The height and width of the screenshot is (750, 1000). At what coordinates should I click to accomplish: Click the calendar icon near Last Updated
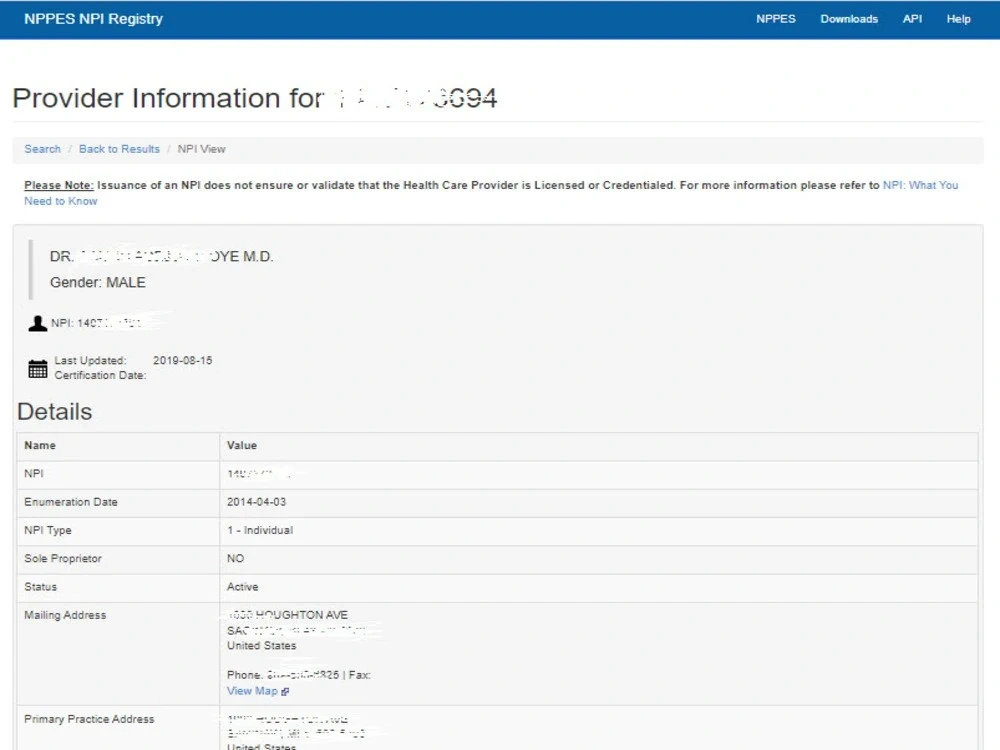coord(35,368)
